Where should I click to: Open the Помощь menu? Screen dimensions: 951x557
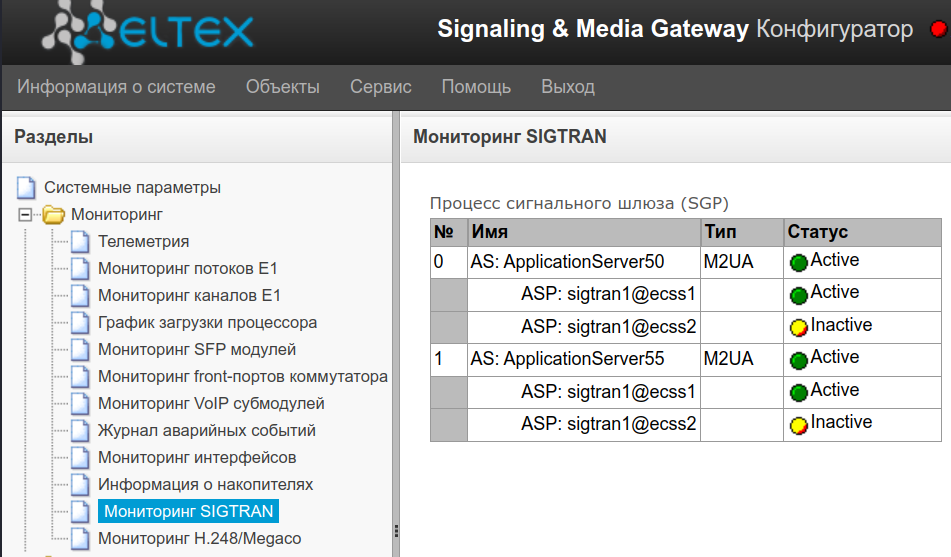pyautogui.click(x=476, y=87)
